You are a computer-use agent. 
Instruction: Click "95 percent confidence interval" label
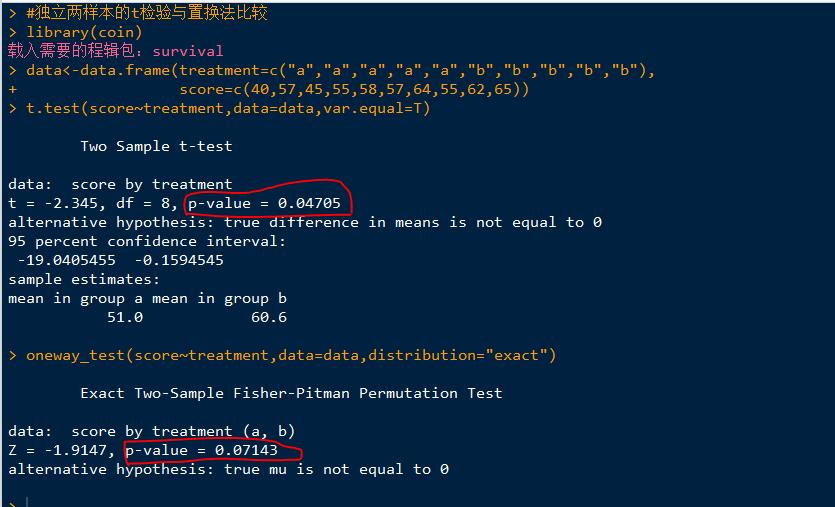[147, 241]
